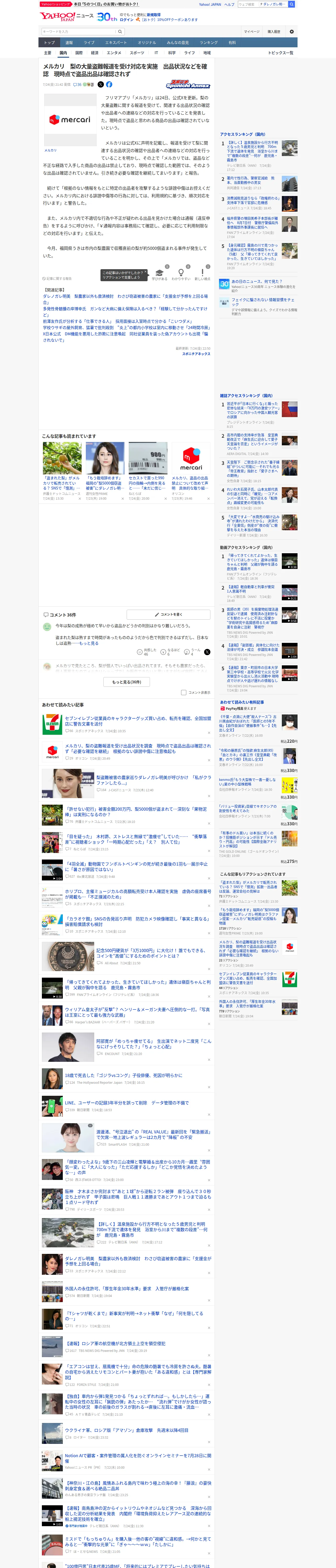Open the ランキング tab
336x1568 pixels.
point(209,43)
